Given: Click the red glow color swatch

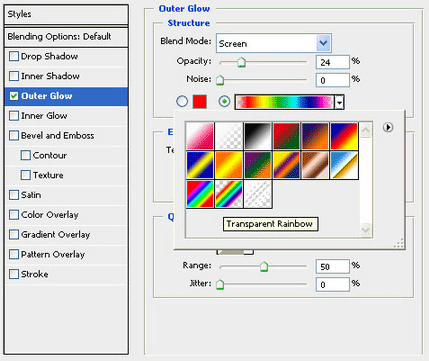Looking at the screenshot, I should pyautogui.click(x=200, y=102).
